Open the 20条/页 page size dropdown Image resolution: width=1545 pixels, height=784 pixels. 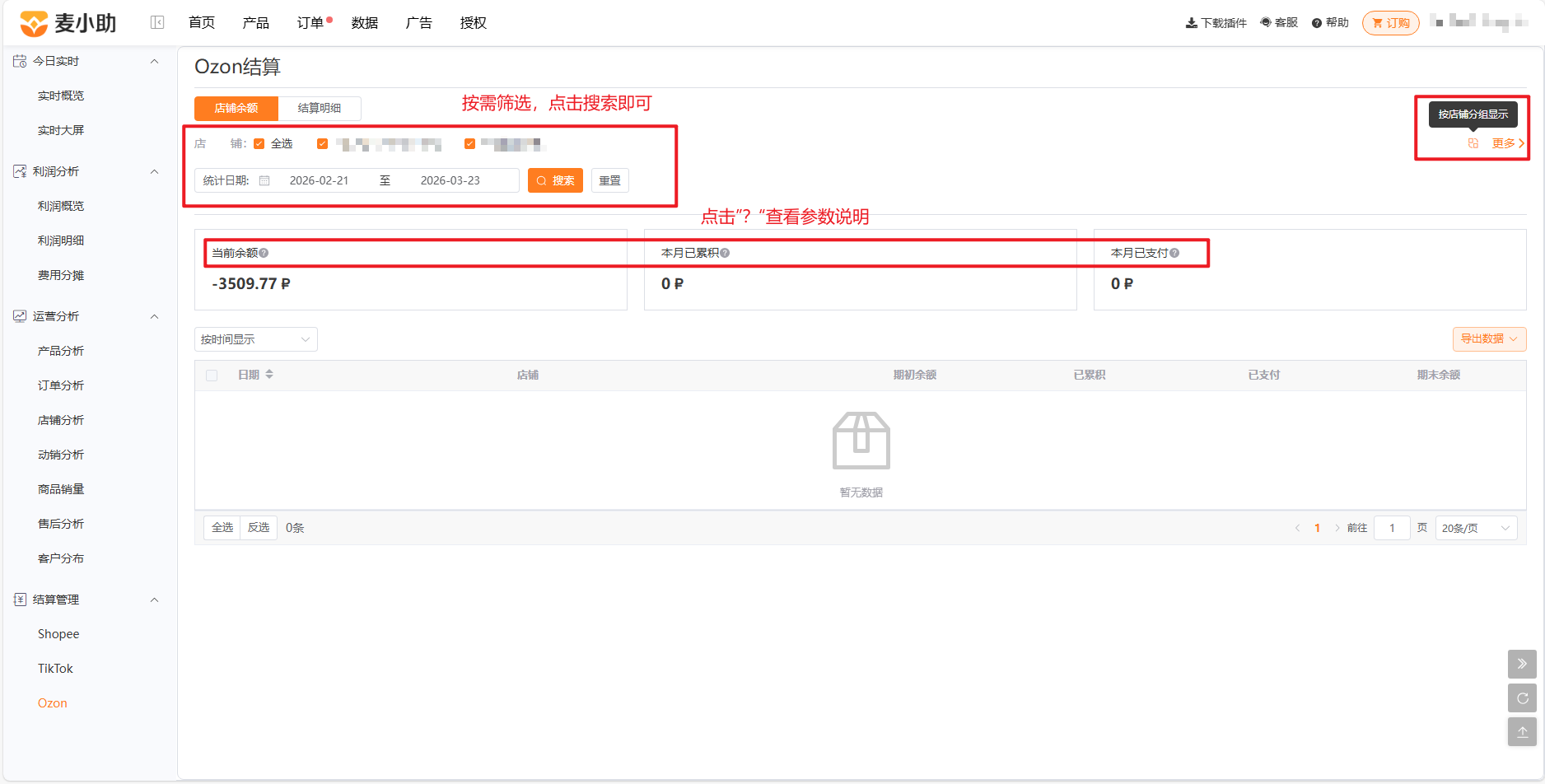click(x=1476, y=528)
